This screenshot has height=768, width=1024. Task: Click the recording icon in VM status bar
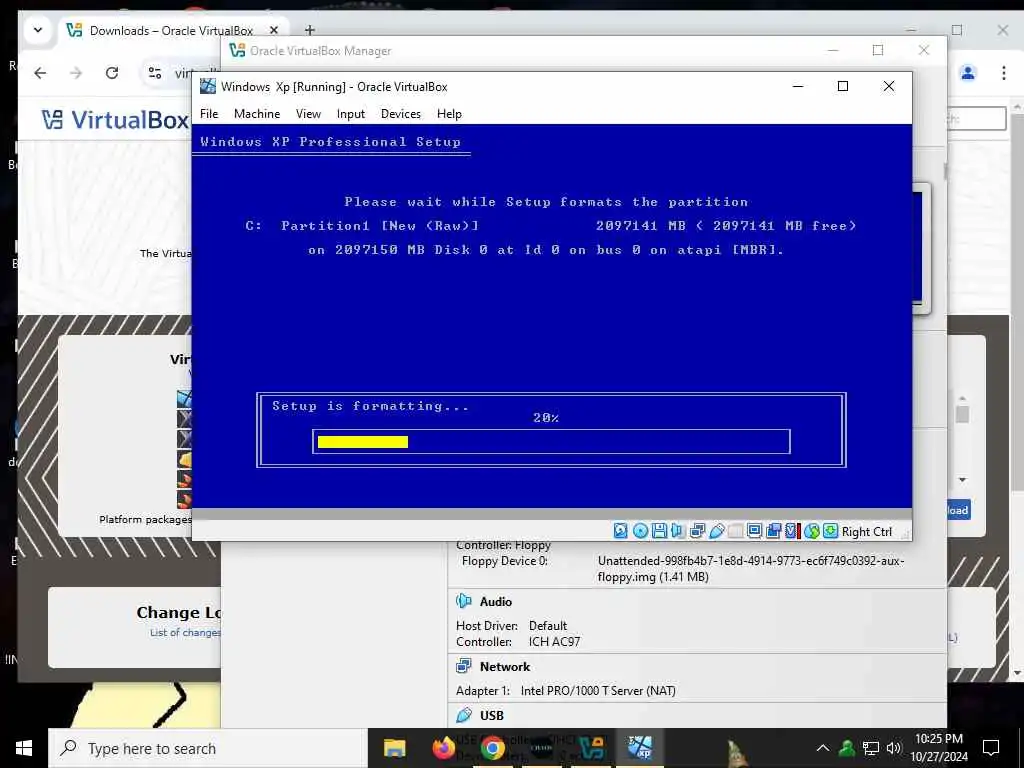tap(773, 531)
